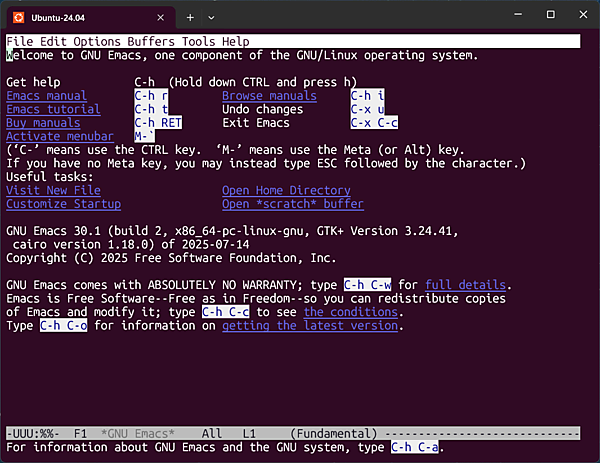Click the C-h C-a key in echo area

415,447
